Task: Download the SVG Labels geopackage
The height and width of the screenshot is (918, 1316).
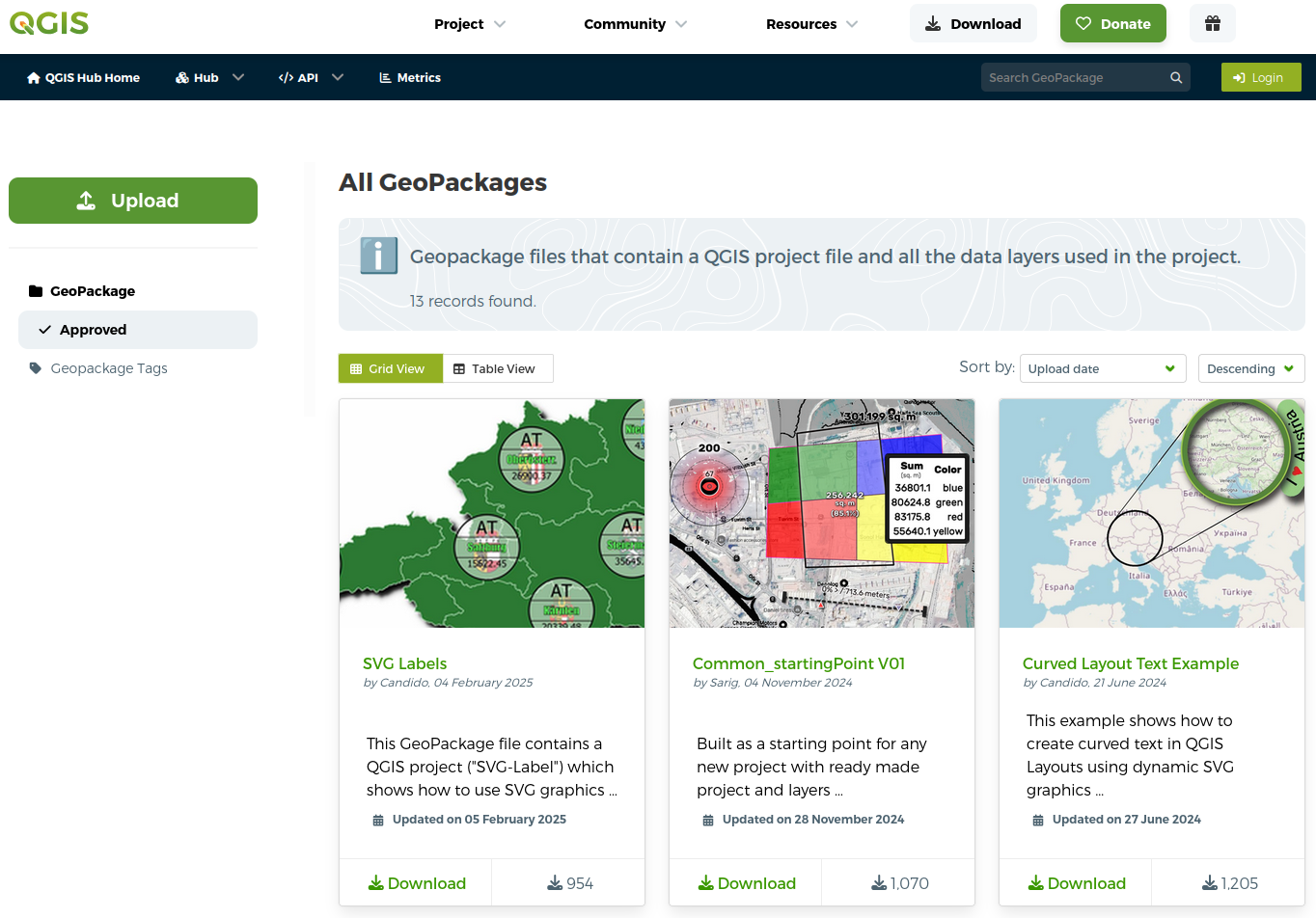Action: click(417, 883)
